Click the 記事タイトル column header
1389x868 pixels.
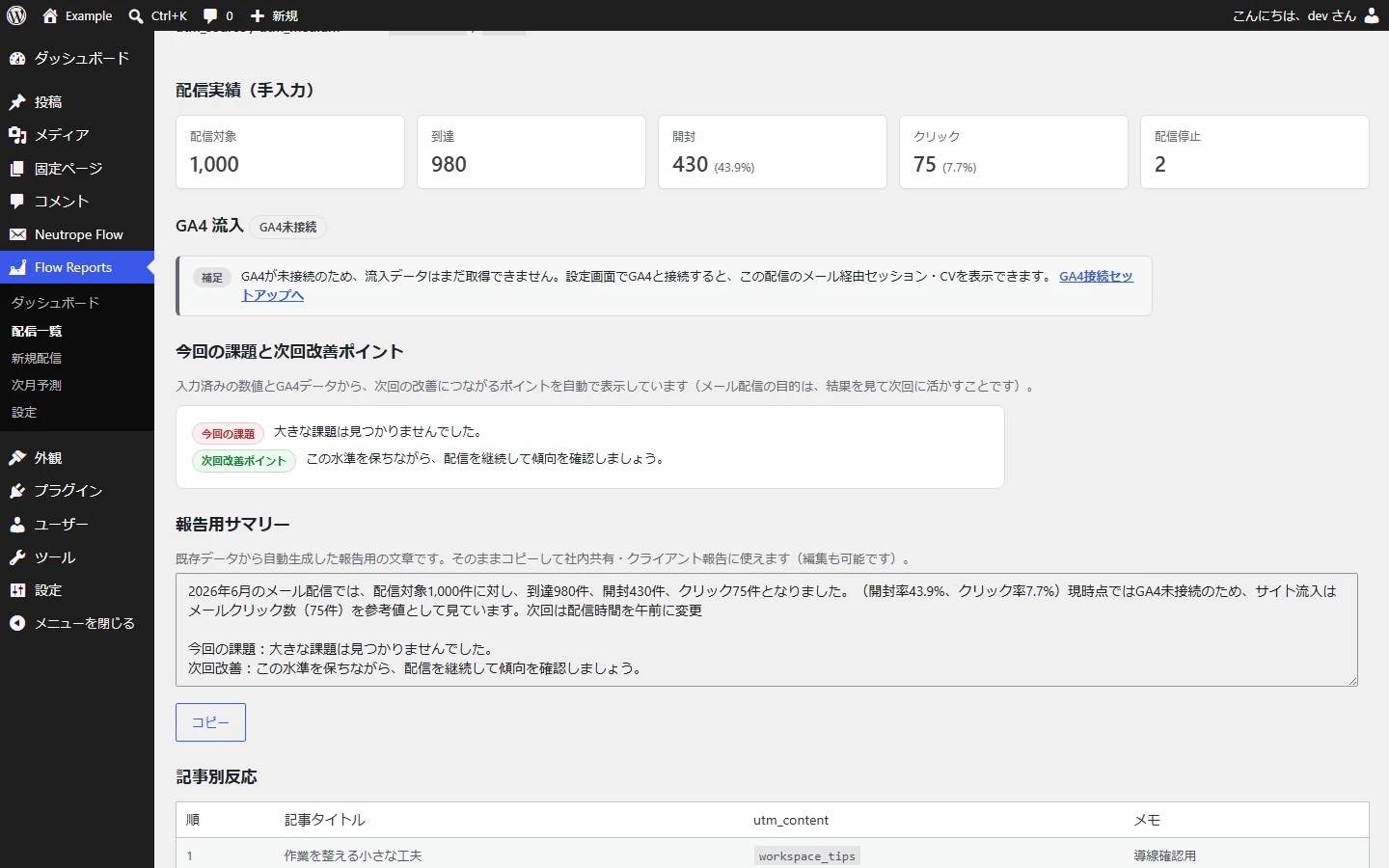point(325,820)
